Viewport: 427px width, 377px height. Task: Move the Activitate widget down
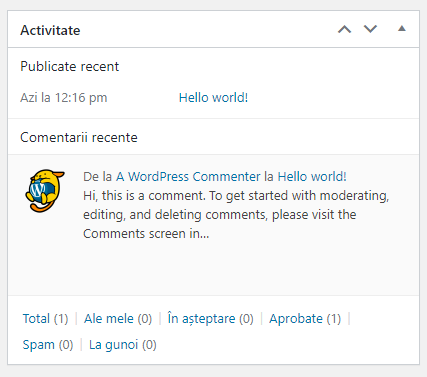[x=370, y=29]
